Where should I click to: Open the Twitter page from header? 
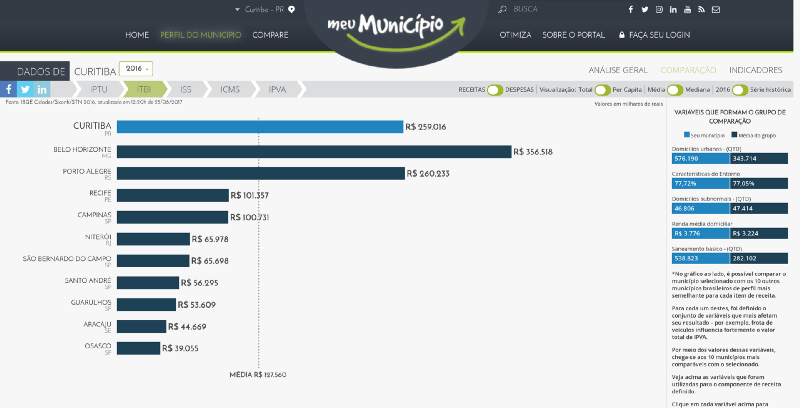[645, 9]
